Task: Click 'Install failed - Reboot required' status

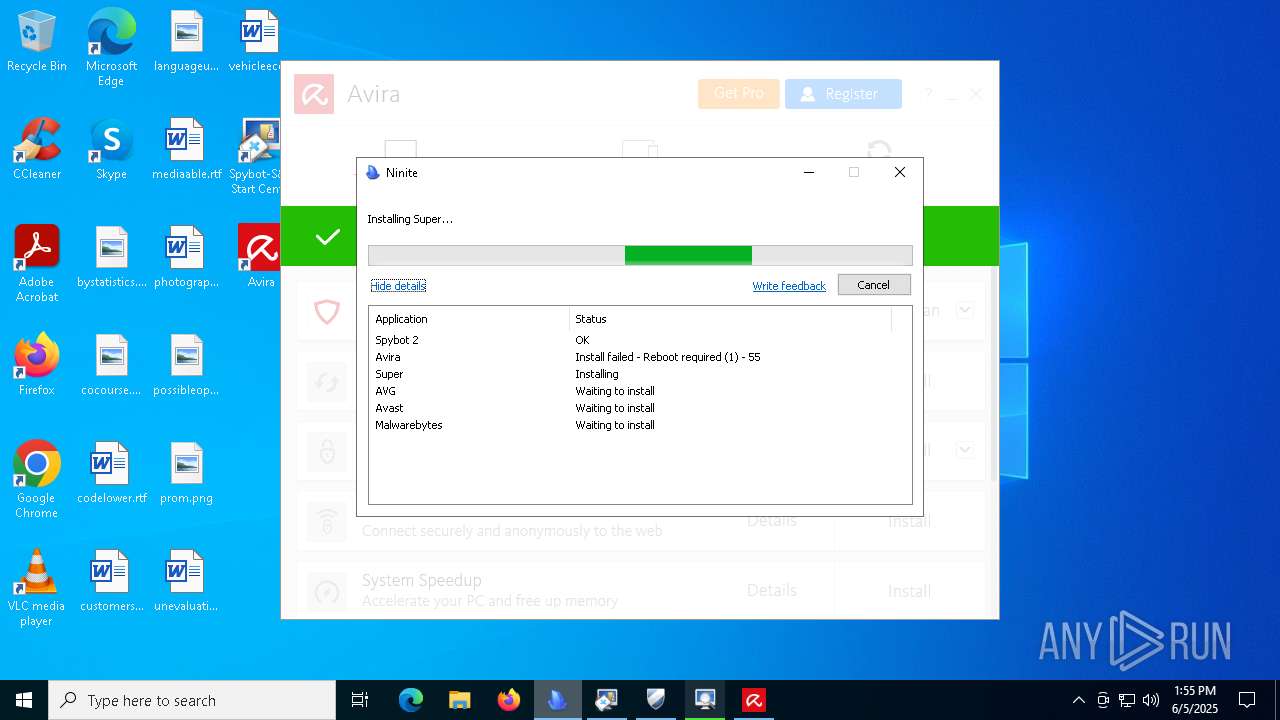Action: (667, 357)
